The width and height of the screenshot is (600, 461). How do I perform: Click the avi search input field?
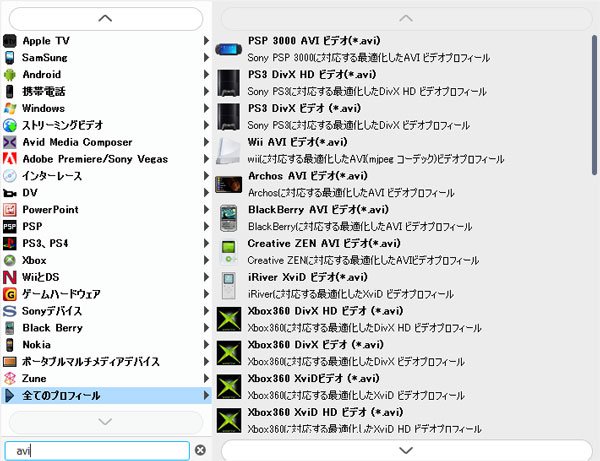[97, 451]
